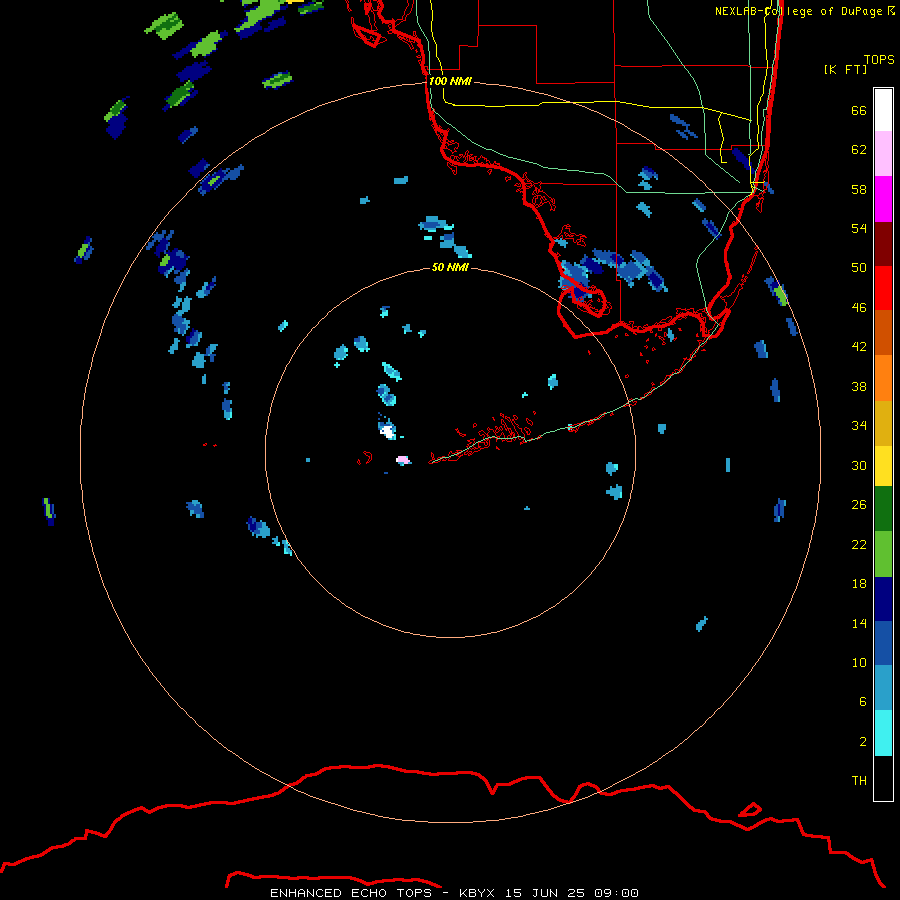900x900 pixels.
Task: Click the '66' legend label
Action: pos(859,110)
